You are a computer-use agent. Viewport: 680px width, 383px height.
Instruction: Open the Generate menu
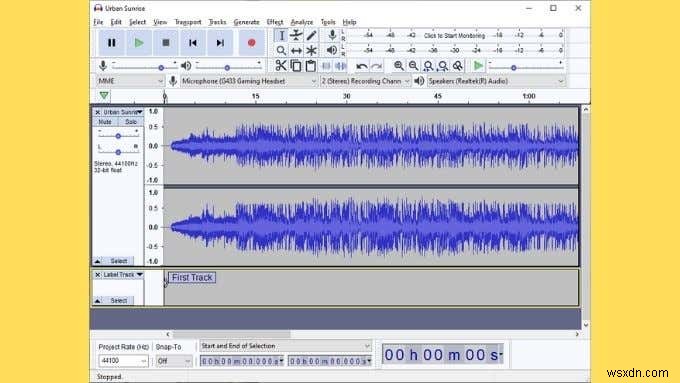coord(246,22)
